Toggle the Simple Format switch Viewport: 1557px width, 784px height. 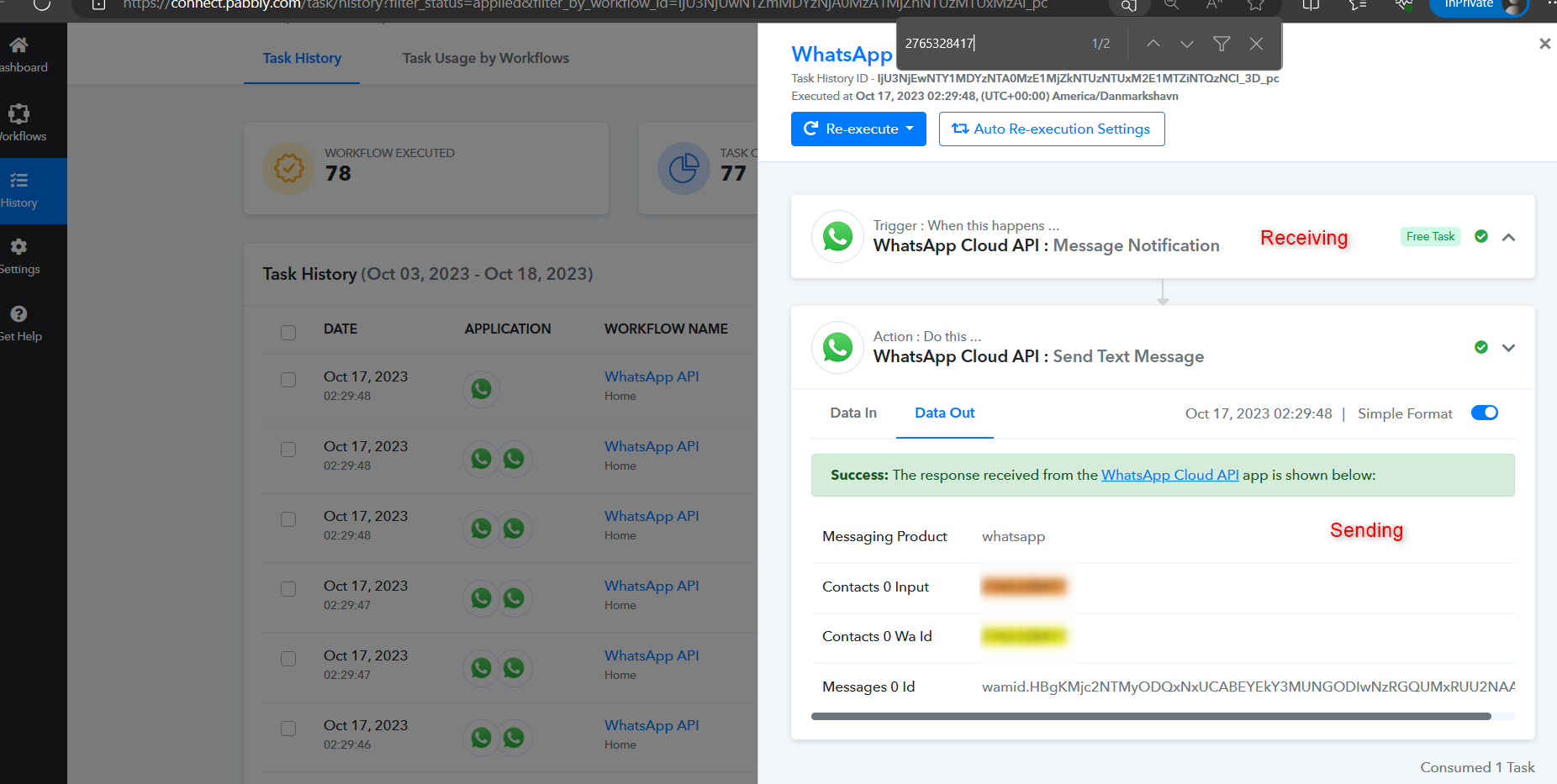click(x=1484, y=413)
